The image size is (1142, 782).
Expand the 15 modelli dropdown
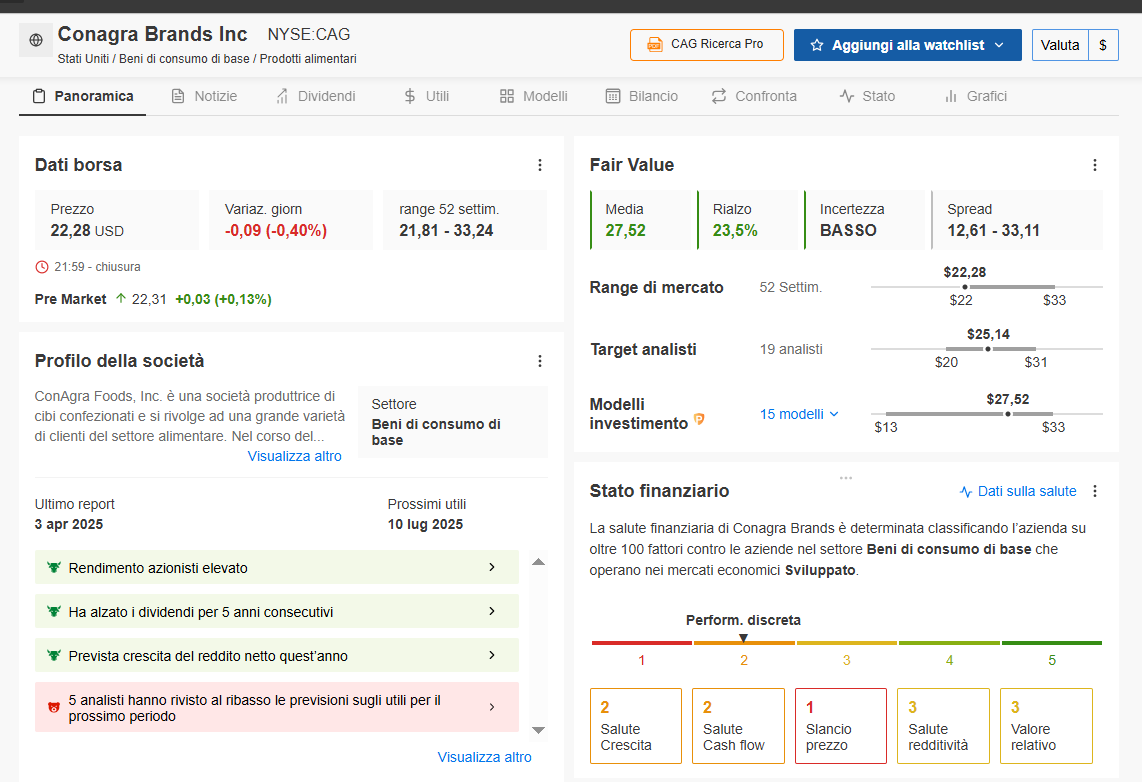800,414
